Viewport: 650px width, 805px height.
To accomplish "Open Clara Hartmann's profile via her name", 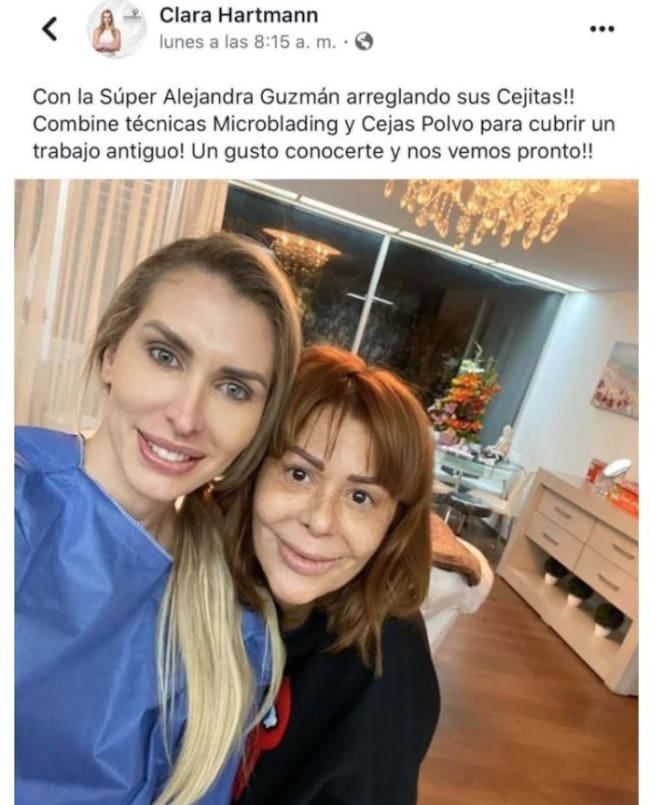I will [x=238, y=15].
